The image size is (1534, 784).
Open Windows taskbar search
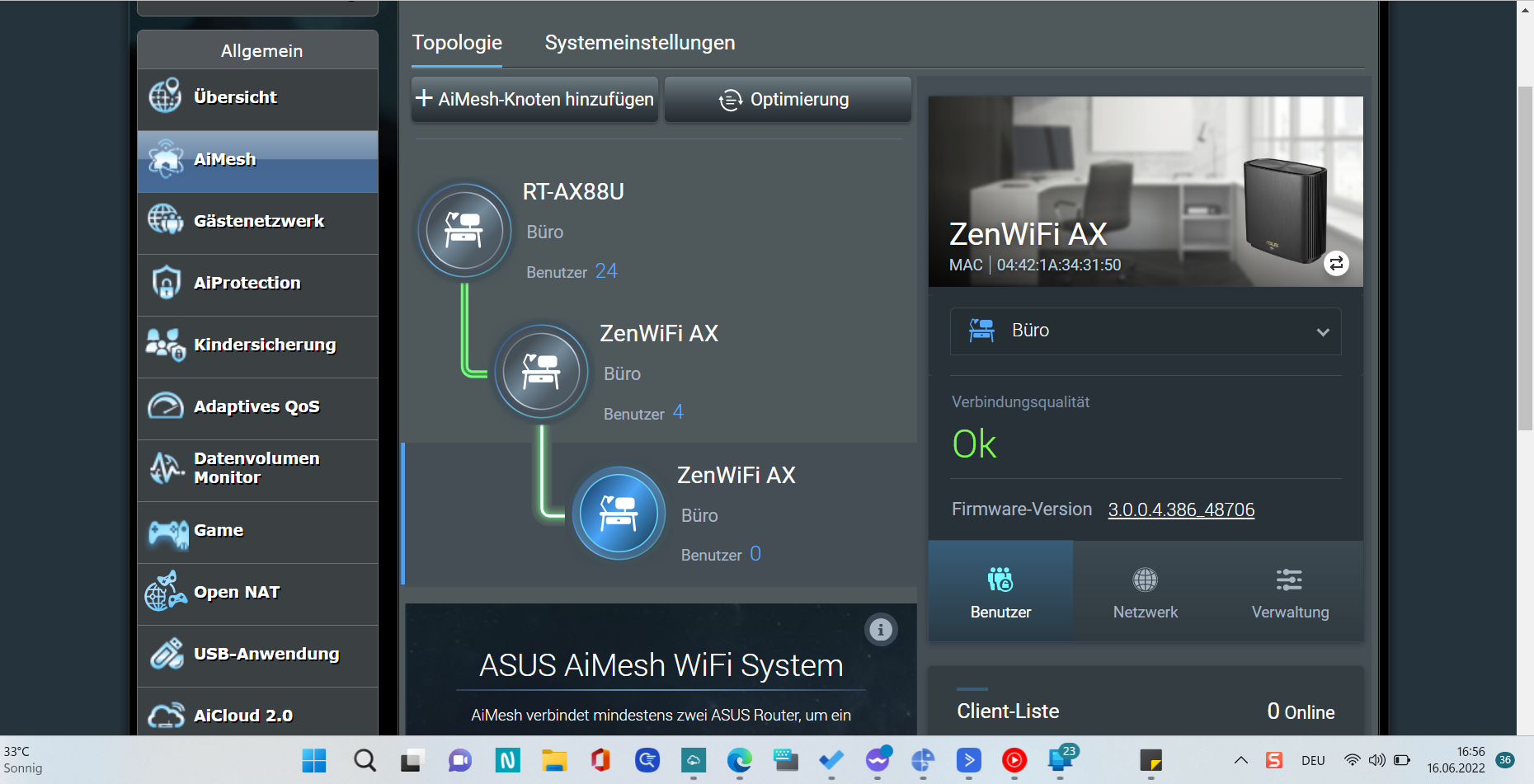365,760
